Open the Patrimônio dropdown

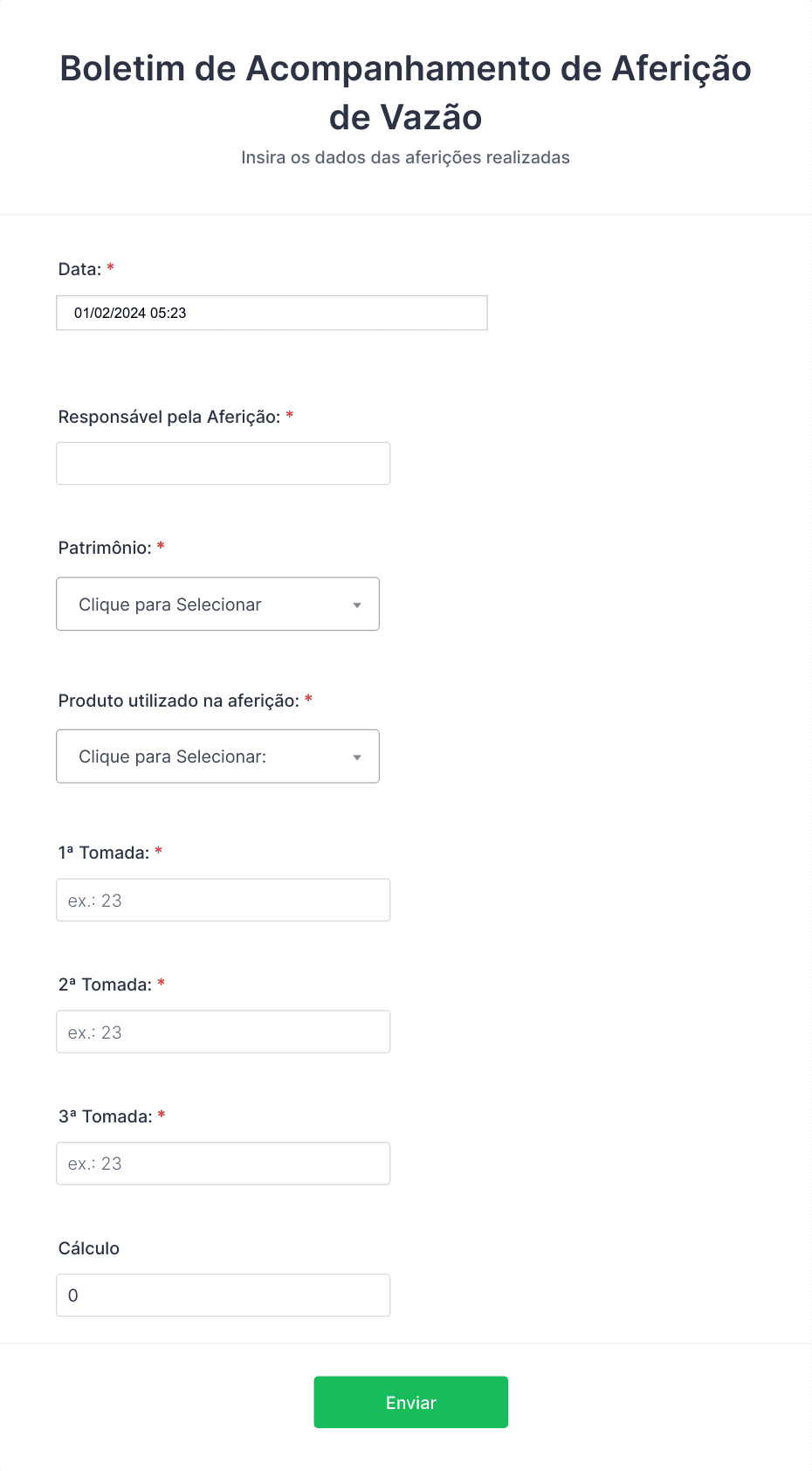coord(217,604)
